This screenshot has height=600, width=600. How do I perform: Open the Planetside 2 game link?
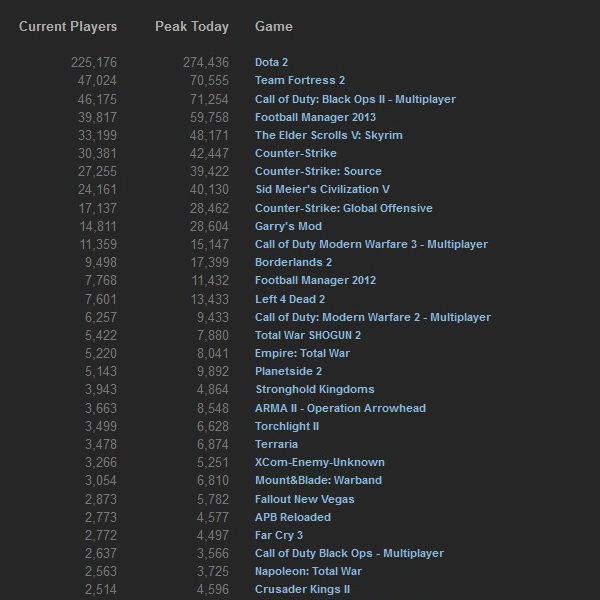[x=291, y=371]
